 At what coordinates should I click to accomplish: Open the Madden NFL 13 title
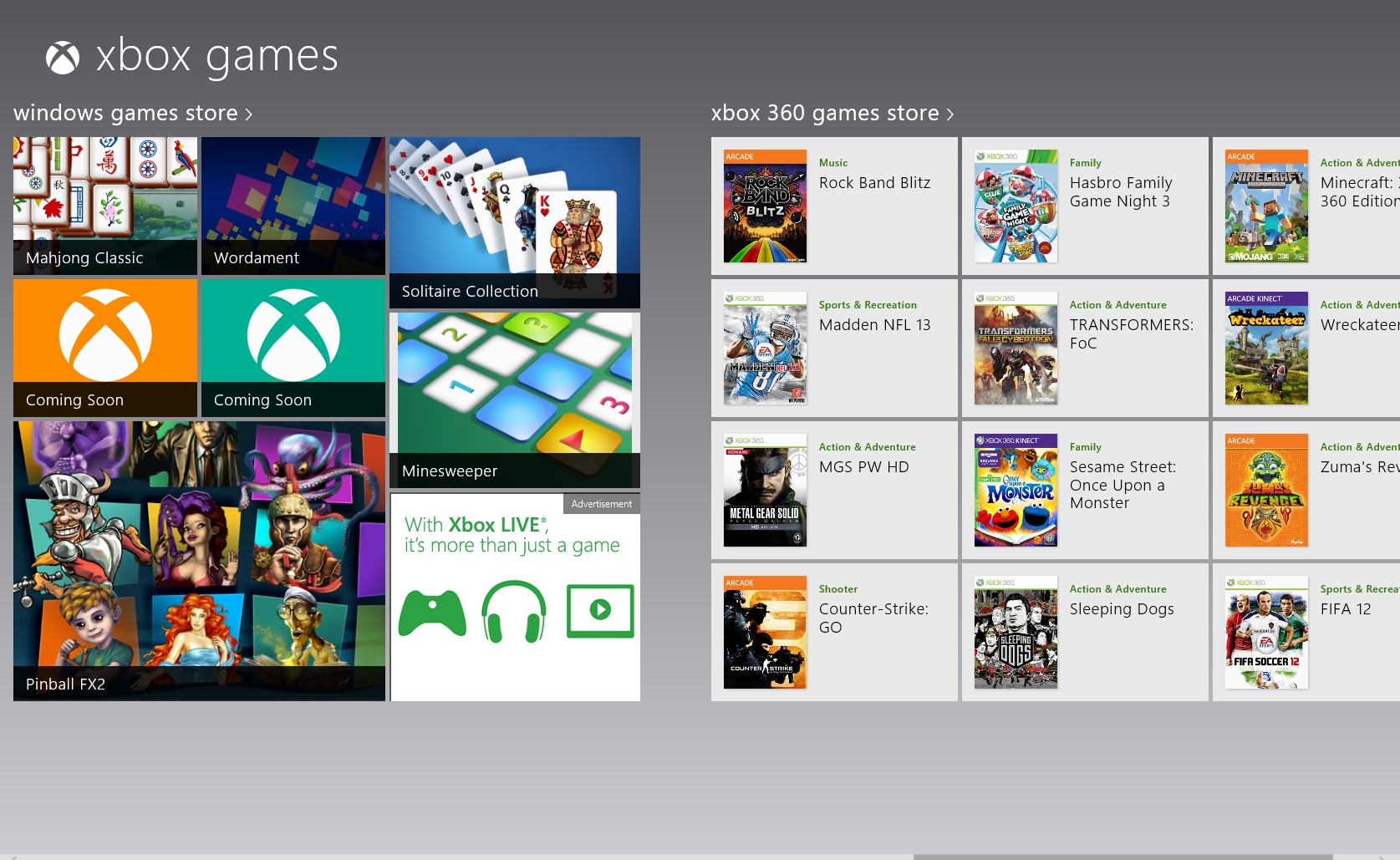tap(874, 325)
